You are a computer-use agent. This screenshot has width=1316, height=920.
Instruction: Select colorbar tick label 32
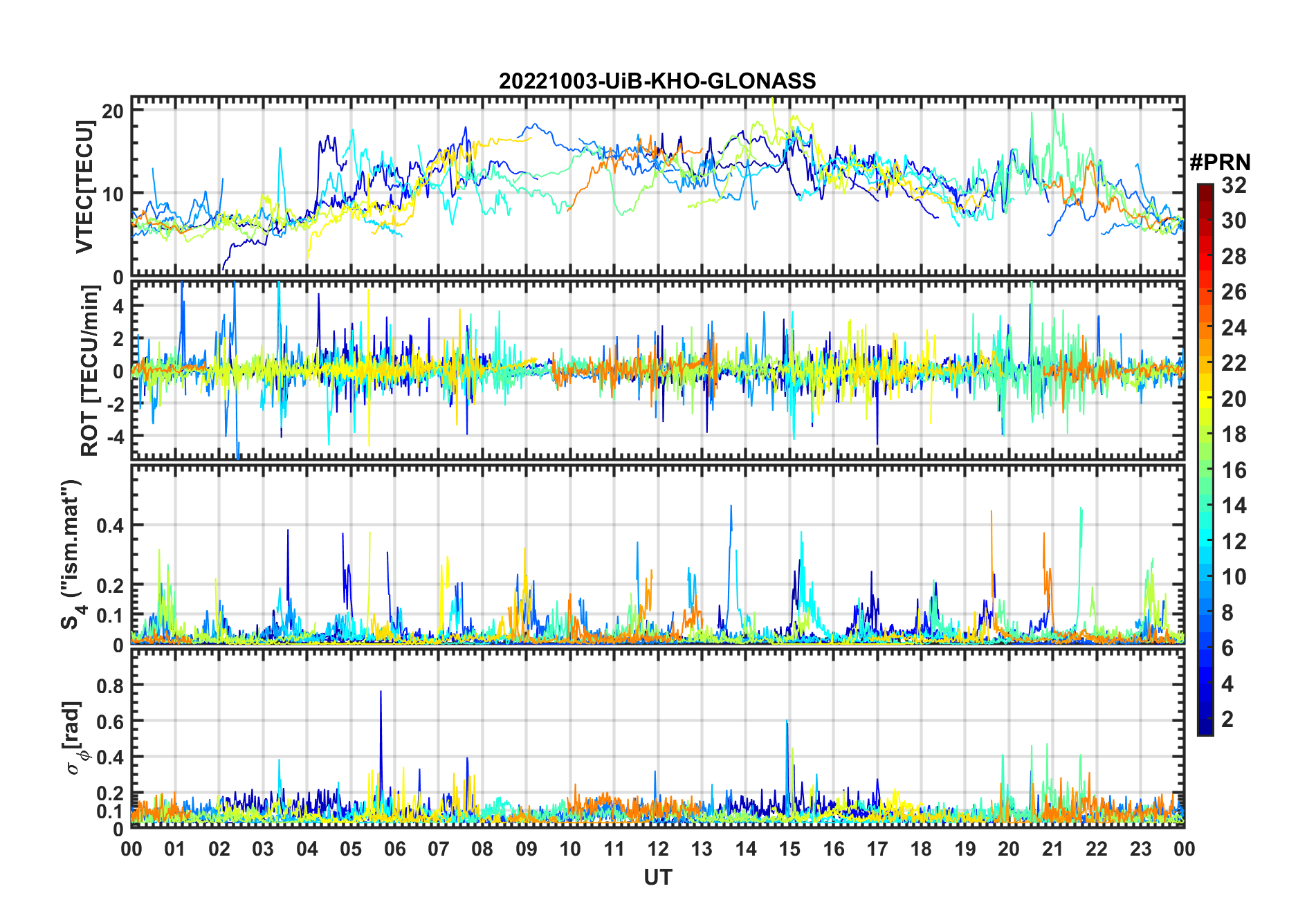pos(1234,185)
